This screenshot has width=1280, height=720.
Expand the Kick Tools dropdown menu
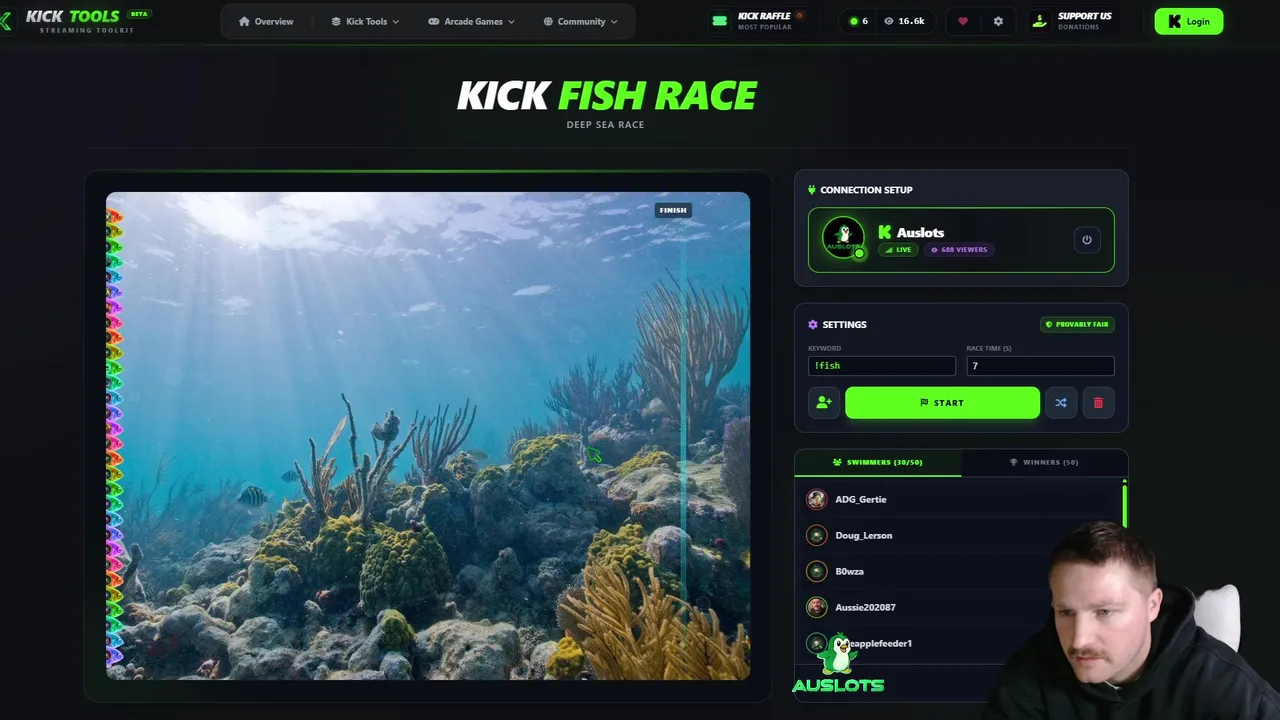(365, 21)
